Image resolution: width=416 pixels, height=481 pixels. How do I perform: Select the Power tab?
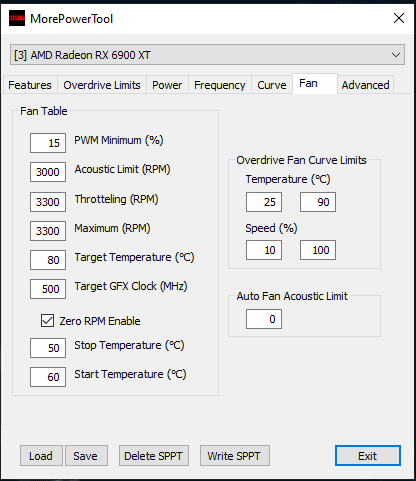[167, 85]
